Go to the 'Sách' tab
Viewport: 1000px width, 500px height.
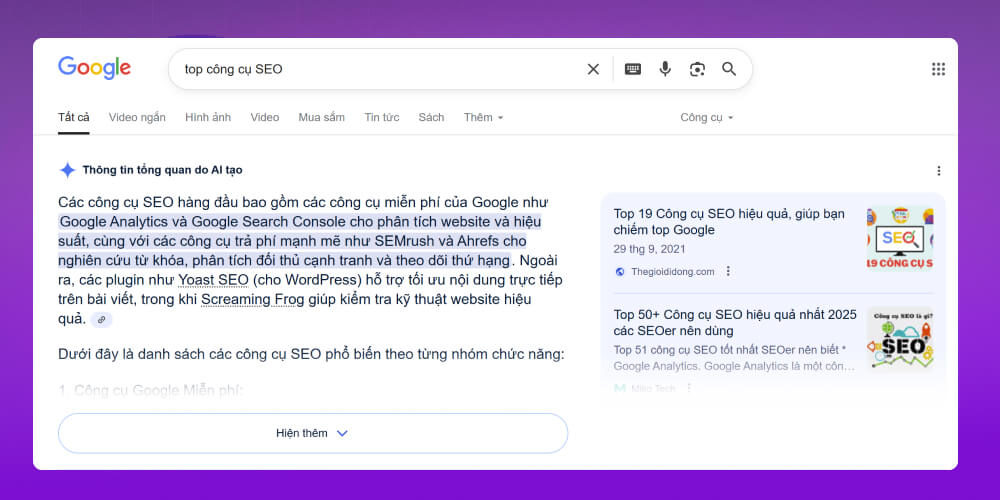pyautogui.click(x=431, y=117)
